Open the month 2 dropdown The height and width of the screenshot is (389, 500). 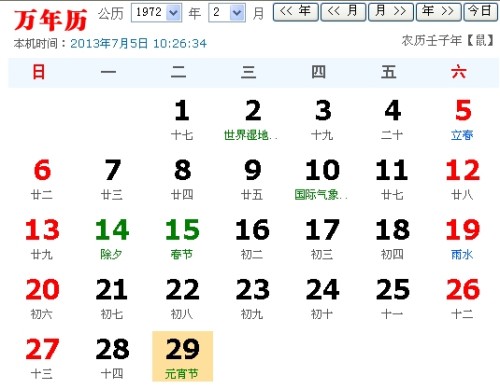227,13
